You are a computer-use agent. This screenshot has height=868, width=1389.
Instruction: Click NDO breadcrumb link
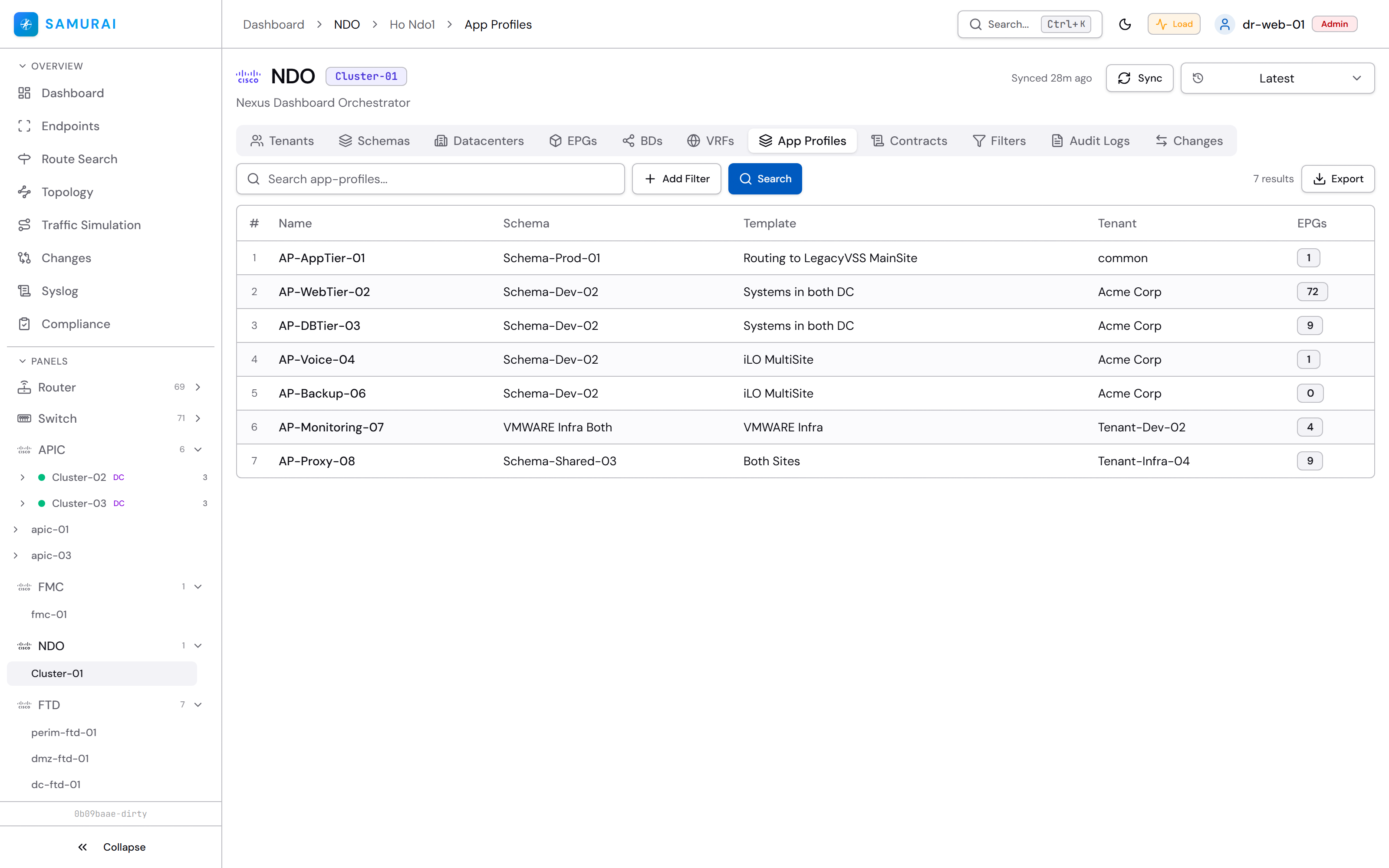347,24
